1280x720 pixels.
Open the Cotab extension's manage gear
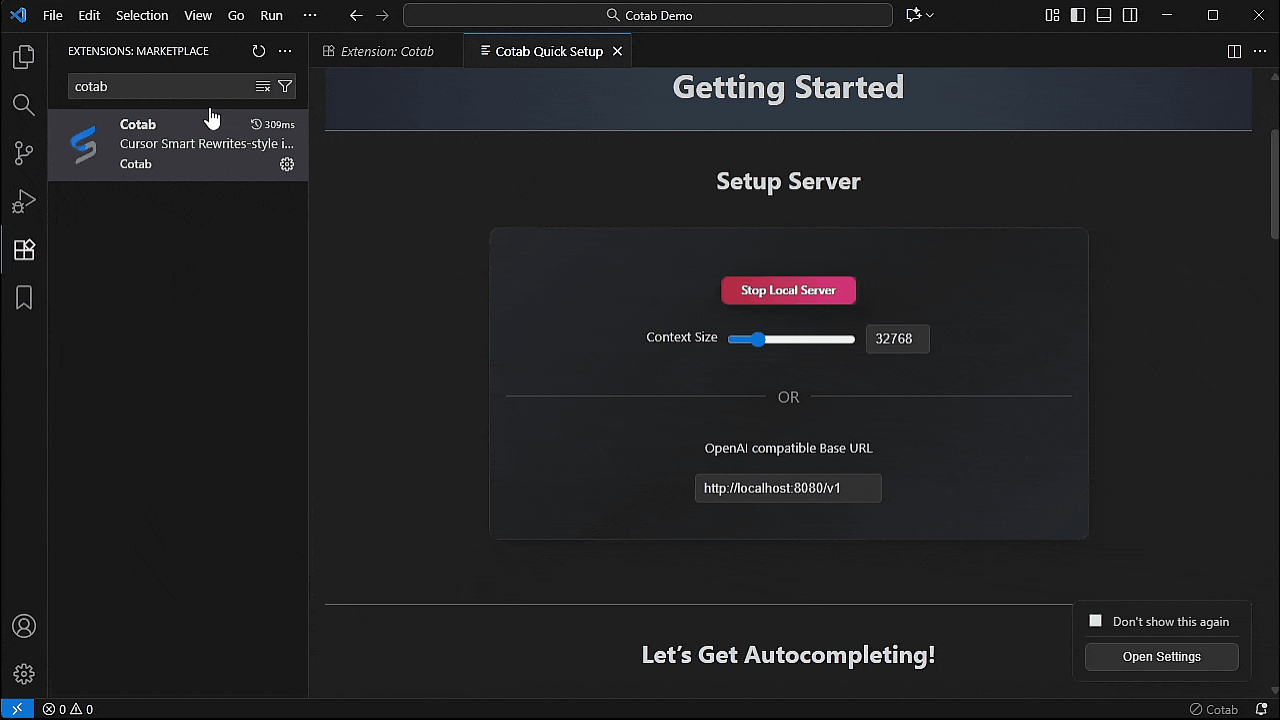coord(287,164)
